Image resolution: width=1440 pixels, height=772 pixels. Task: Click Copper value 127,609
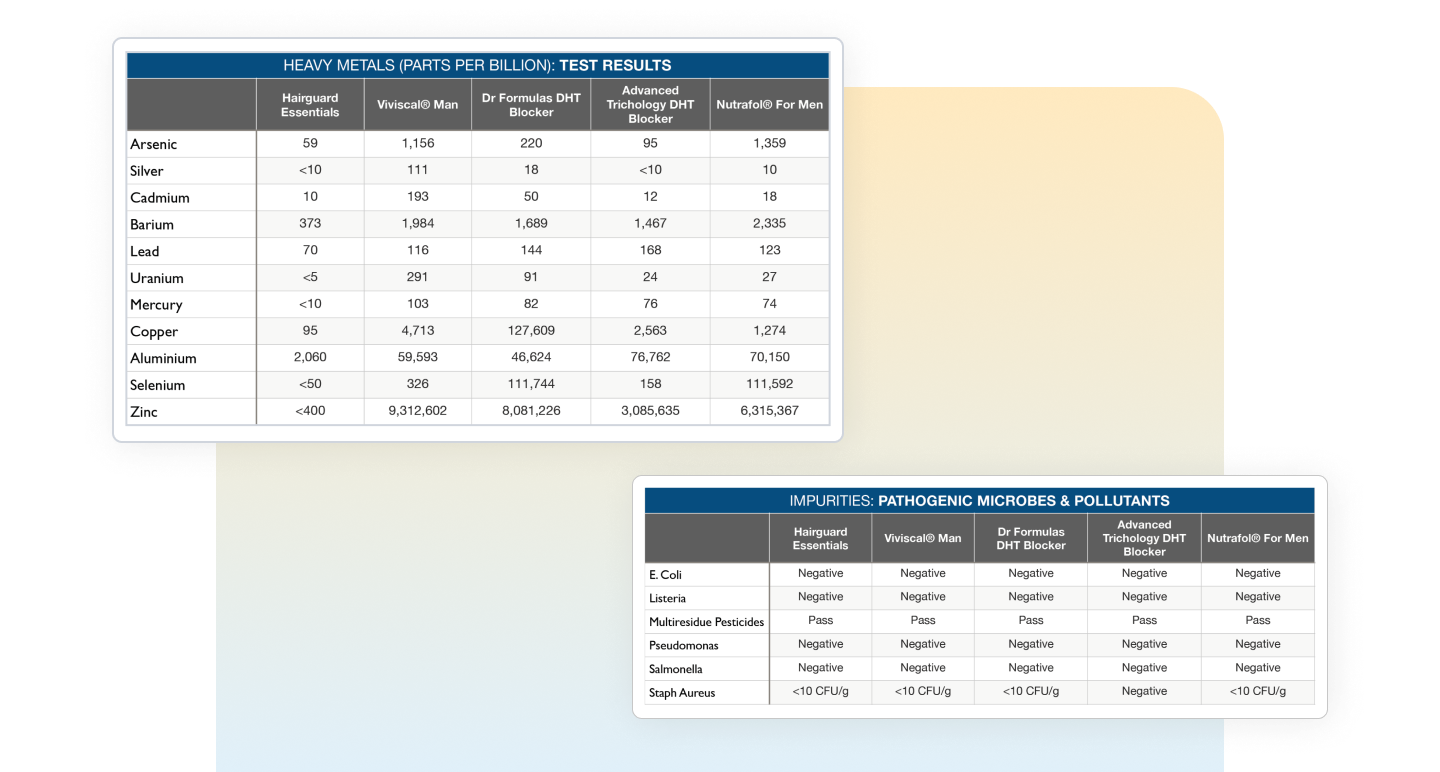coord(531,330)
